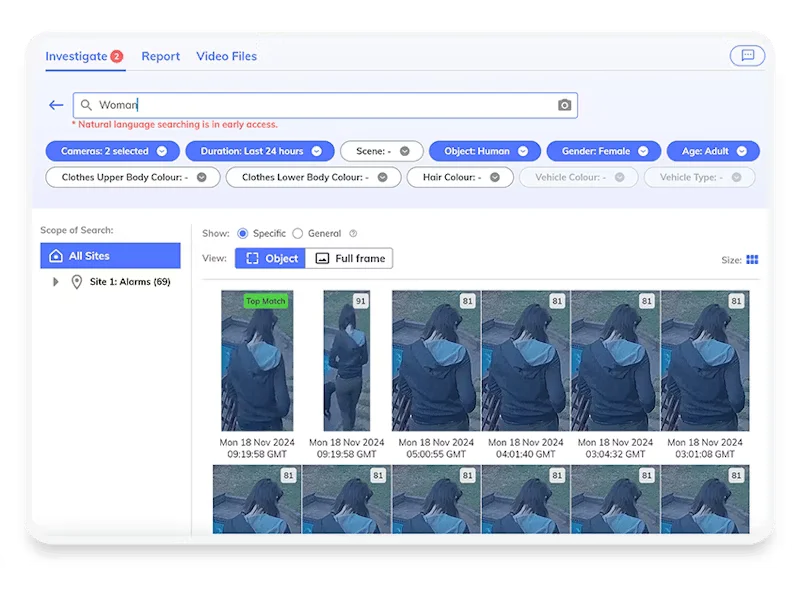Expand the Site 1: Alarms tree item
800x600 pixels.
coord(56,282)
